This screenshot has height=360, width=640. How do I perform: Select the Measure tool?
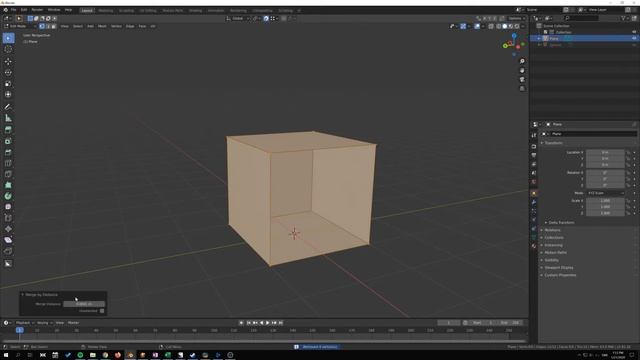[8, 118]
